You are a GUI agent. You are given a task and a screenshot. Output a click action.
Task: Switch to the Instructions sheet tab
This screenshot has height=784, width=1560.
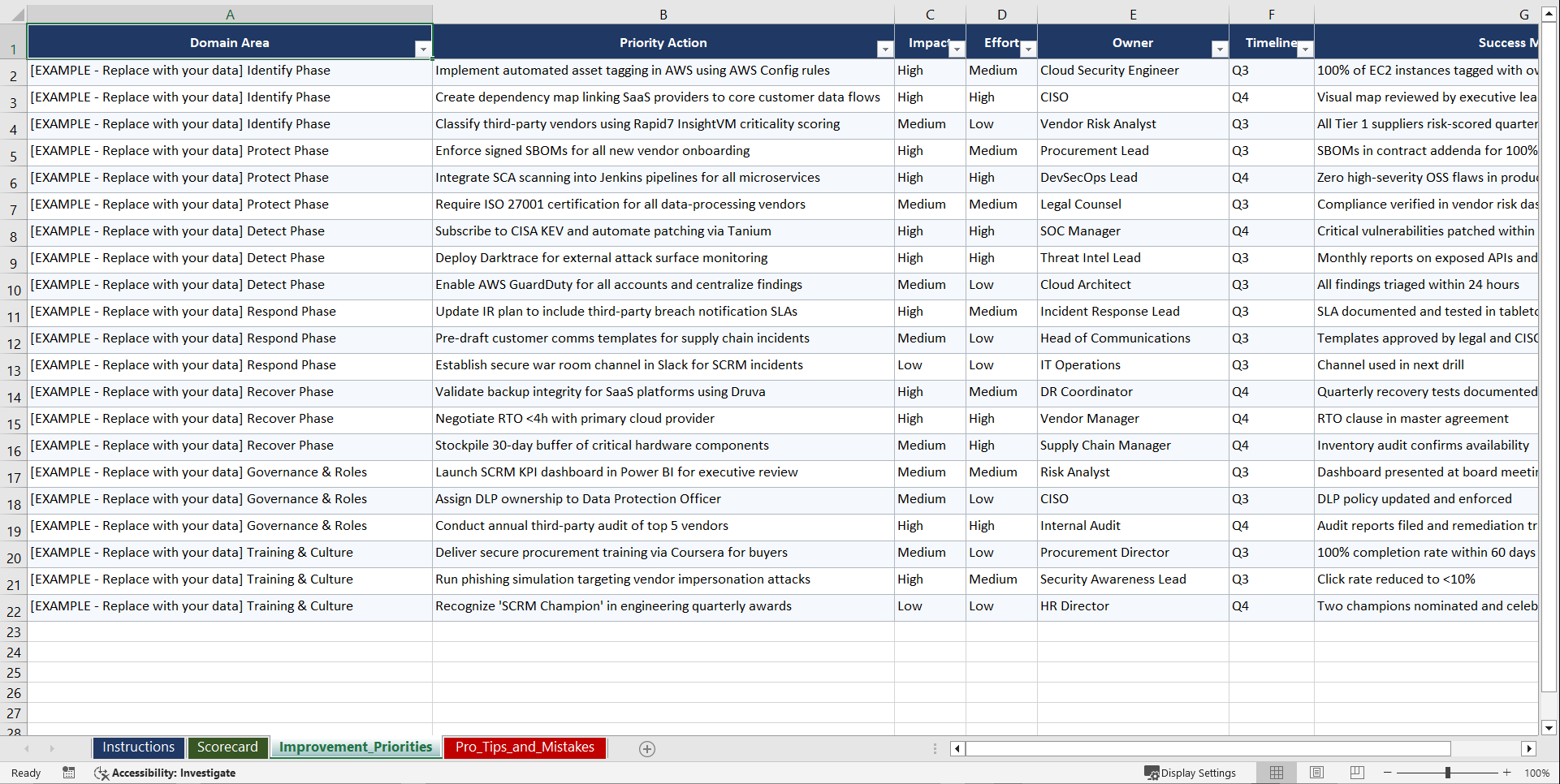(138, 747)
